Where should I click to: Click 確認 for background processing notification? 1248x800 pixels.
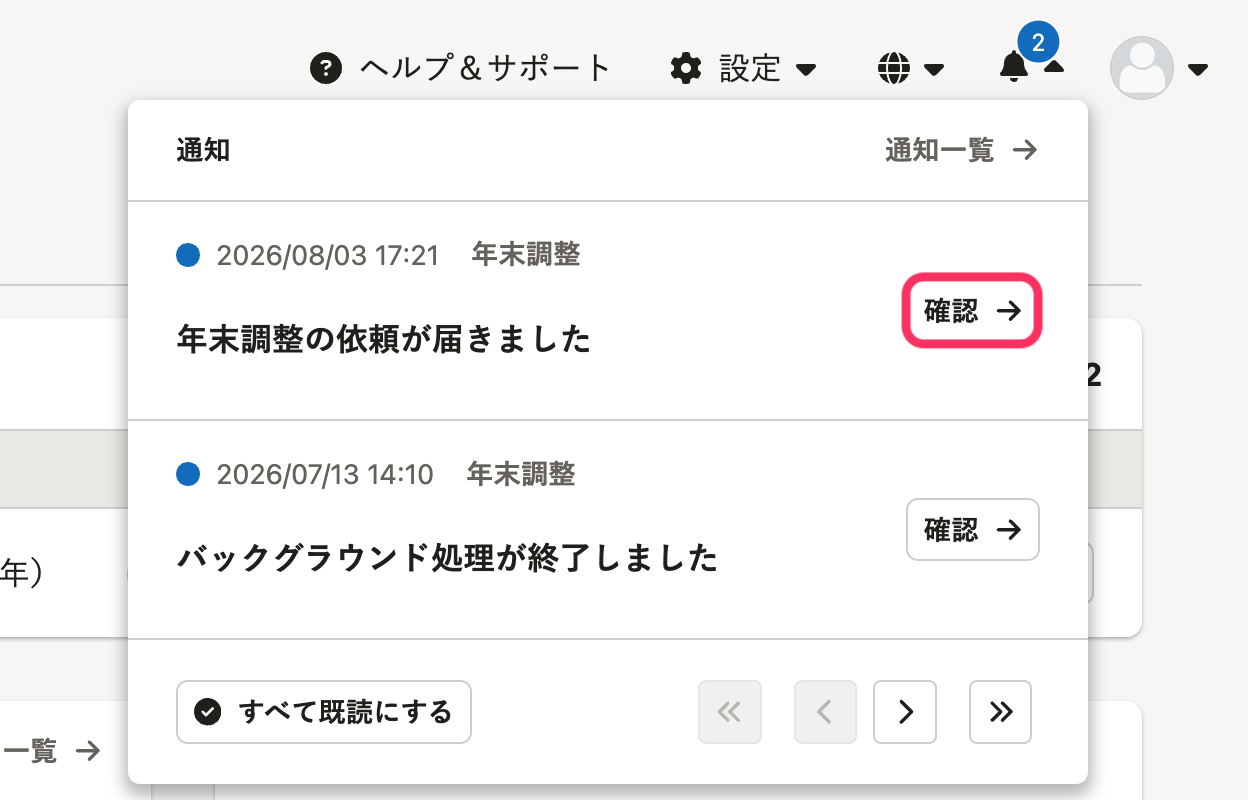click(973, 529)
